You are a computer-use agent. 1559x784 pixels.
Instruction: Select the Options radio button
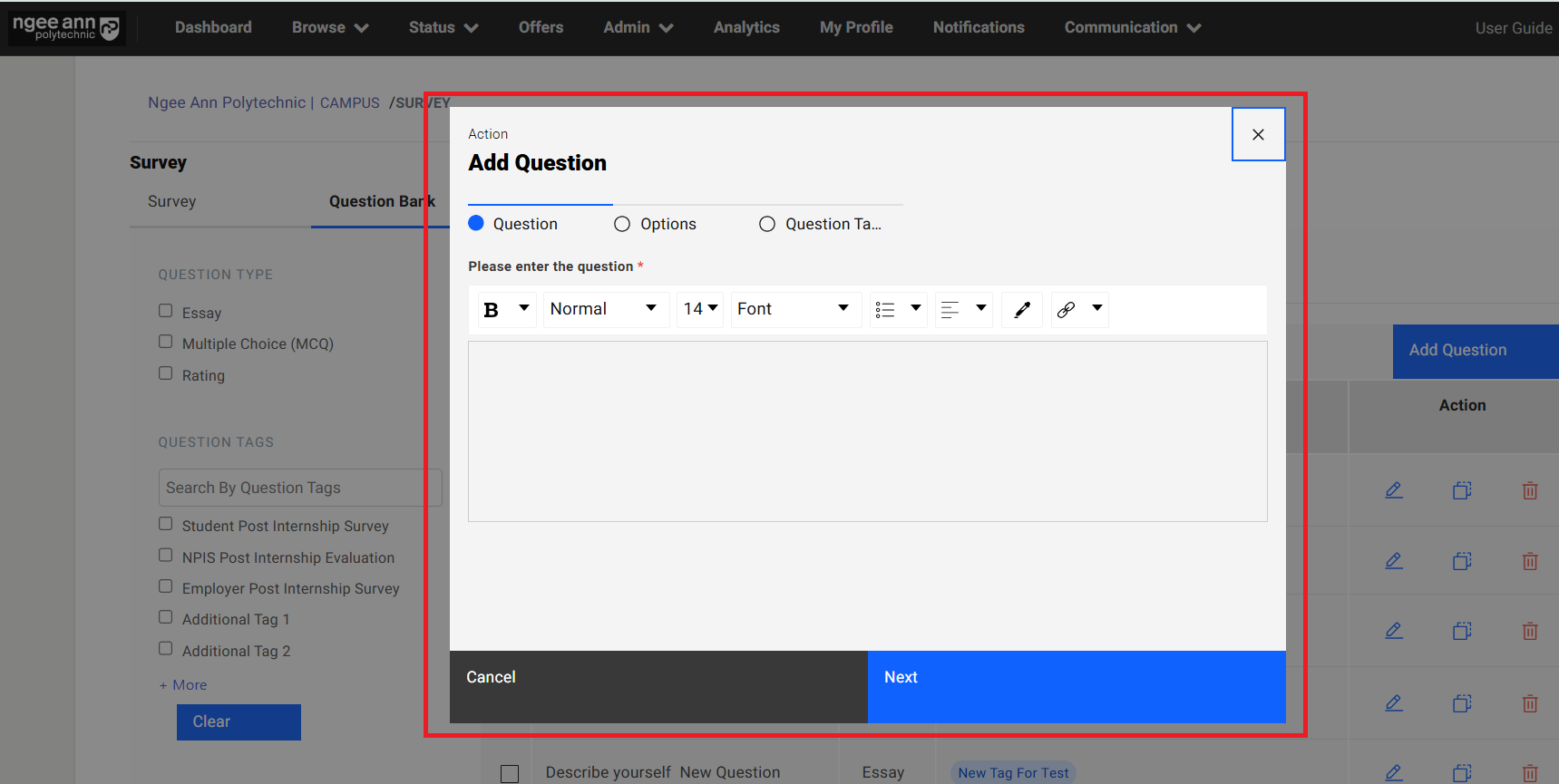coord(622,224)
